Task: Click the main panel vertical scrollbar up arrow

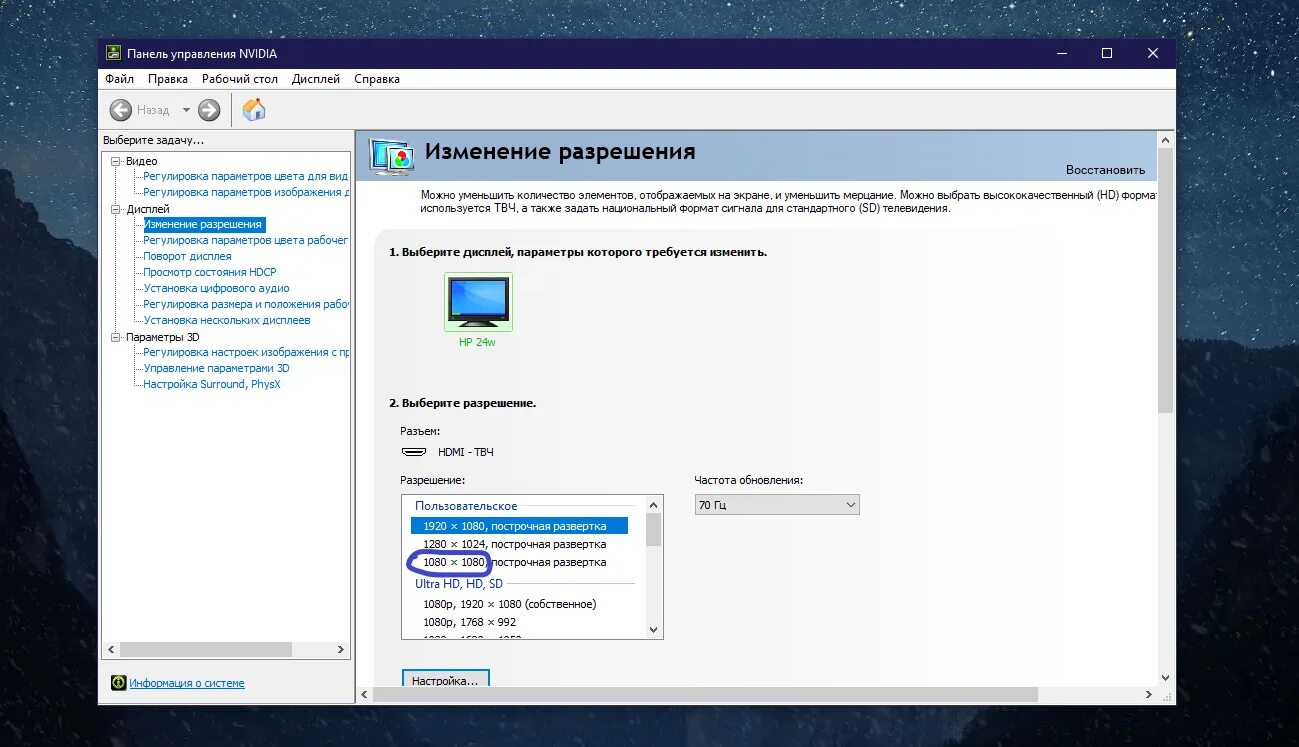Action: click(1165, 142)
